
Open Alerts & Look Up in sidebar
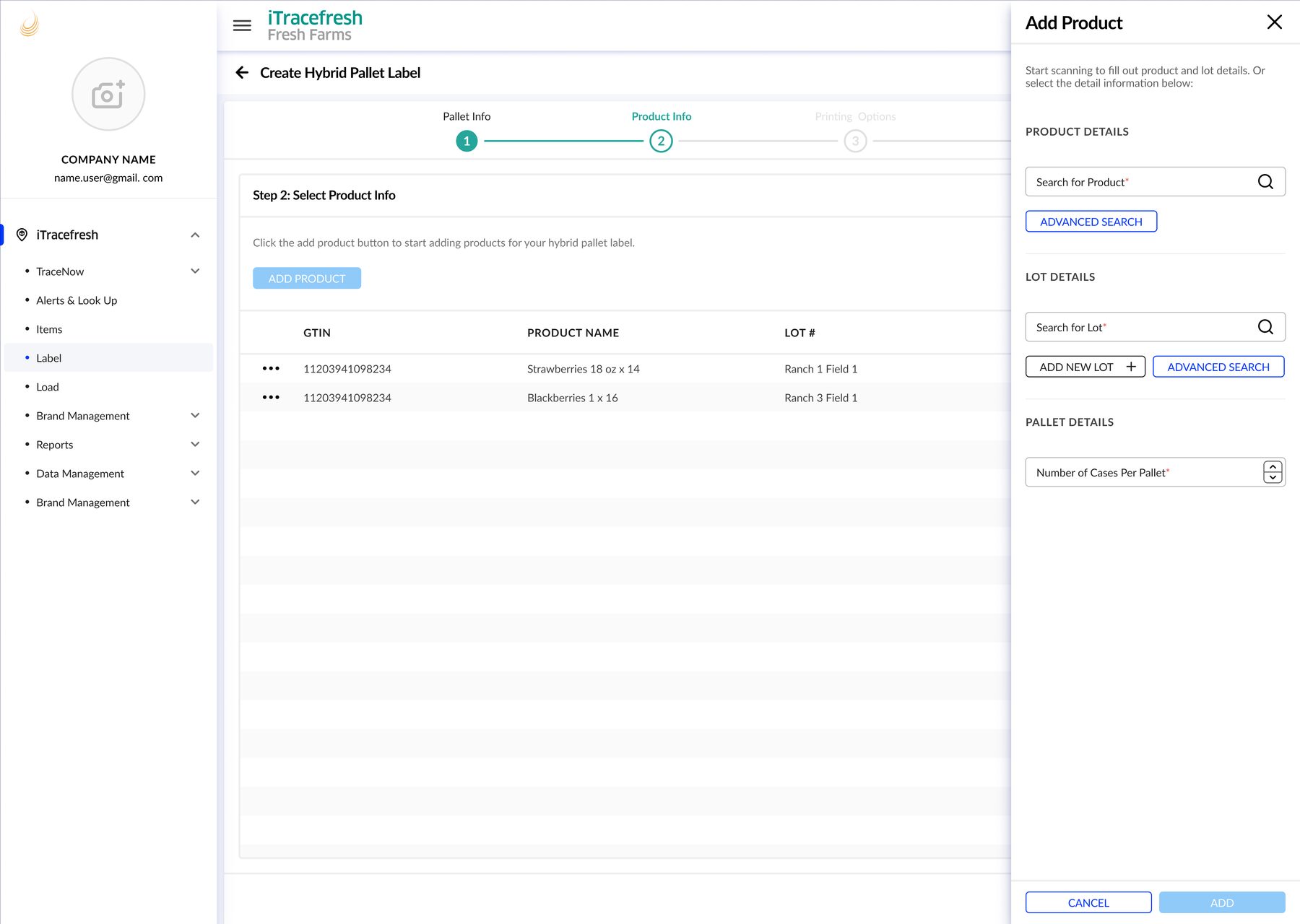pyautogui.click(x=77, y=300)
